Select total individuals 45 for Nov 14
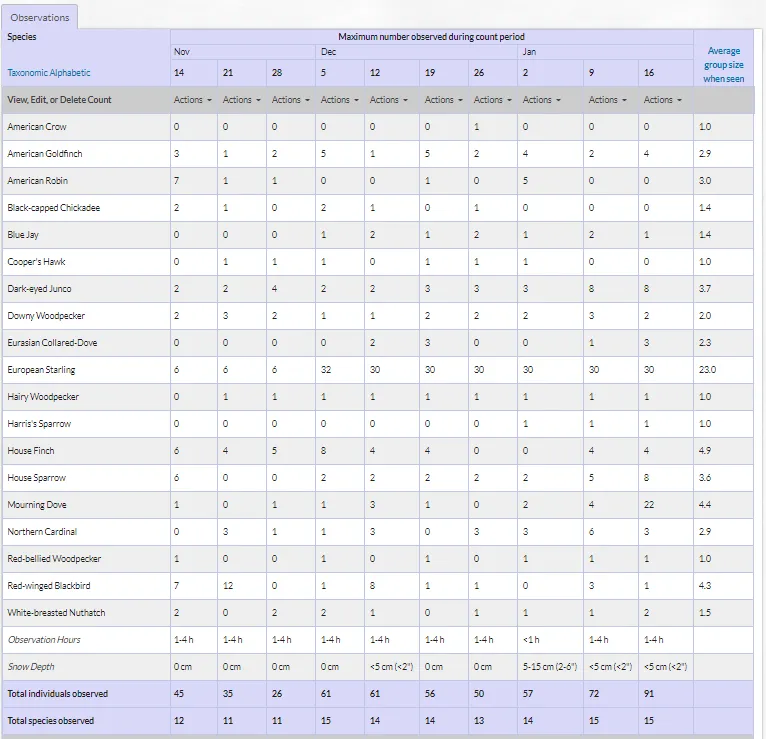This screenshot has width=766, height=739. [x=179, y=694]
